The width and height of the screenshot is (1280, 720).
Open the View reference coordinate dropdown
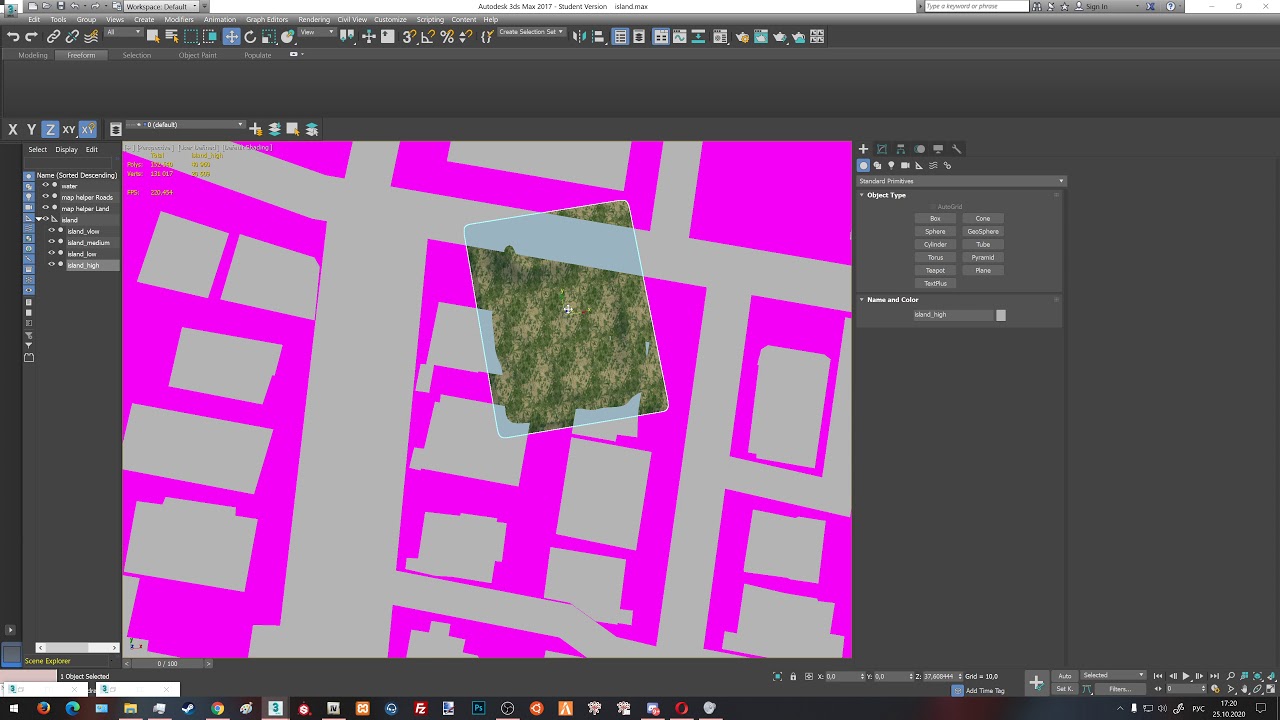coord(317,33)
